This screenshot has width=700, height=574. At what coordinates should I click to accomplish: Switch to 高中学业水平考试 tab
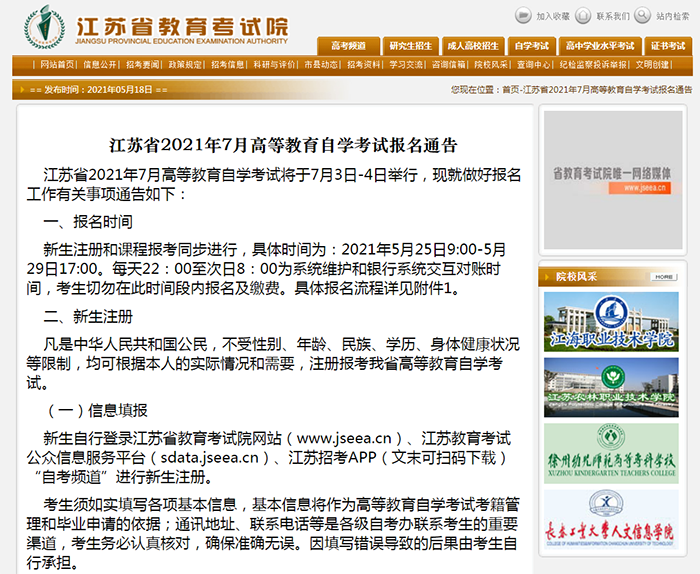[x=600, y=46]
